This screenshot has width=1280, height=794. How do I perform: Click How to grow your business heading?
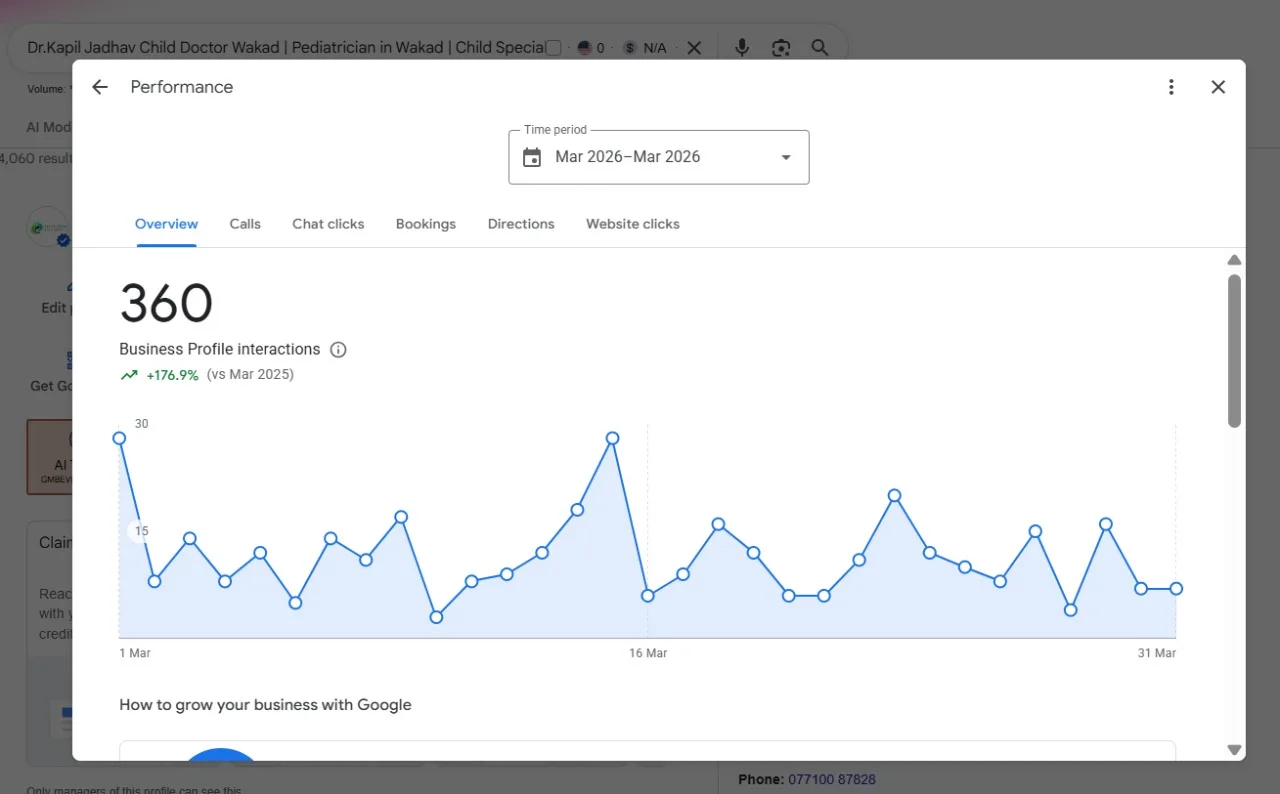pyautogui.click(x=265, y=705)
